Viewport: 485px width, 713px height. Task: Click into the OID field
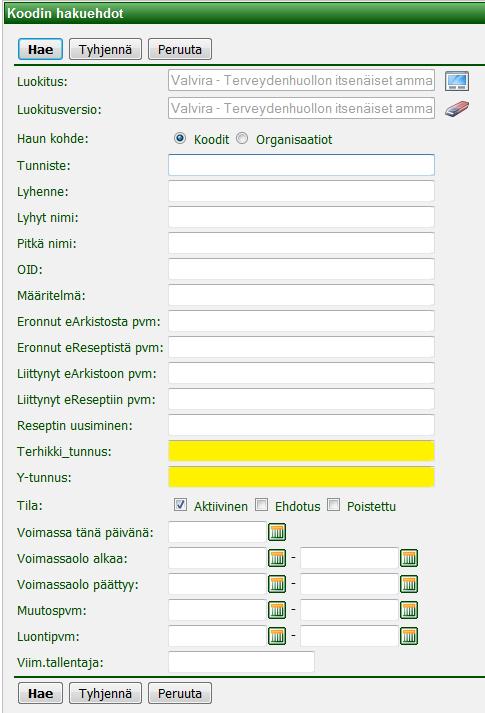point(301,269)
